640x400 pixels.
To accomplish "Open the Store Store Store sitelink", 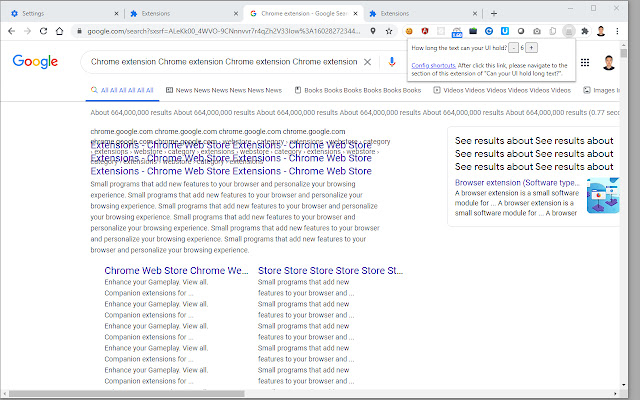I will (331, 271).
